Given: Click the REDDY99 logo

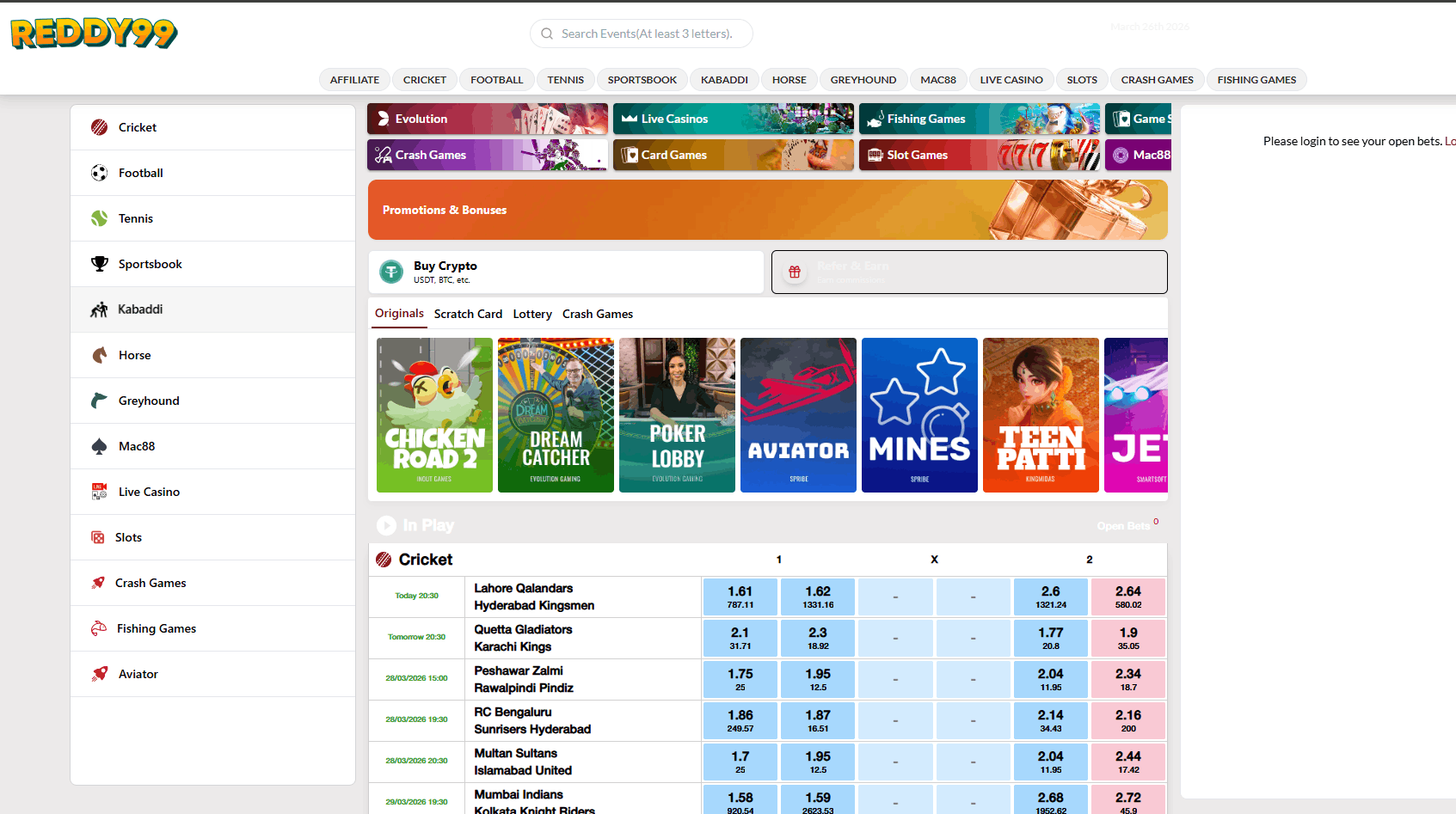Looking at the screenshot, I should 94,34.
